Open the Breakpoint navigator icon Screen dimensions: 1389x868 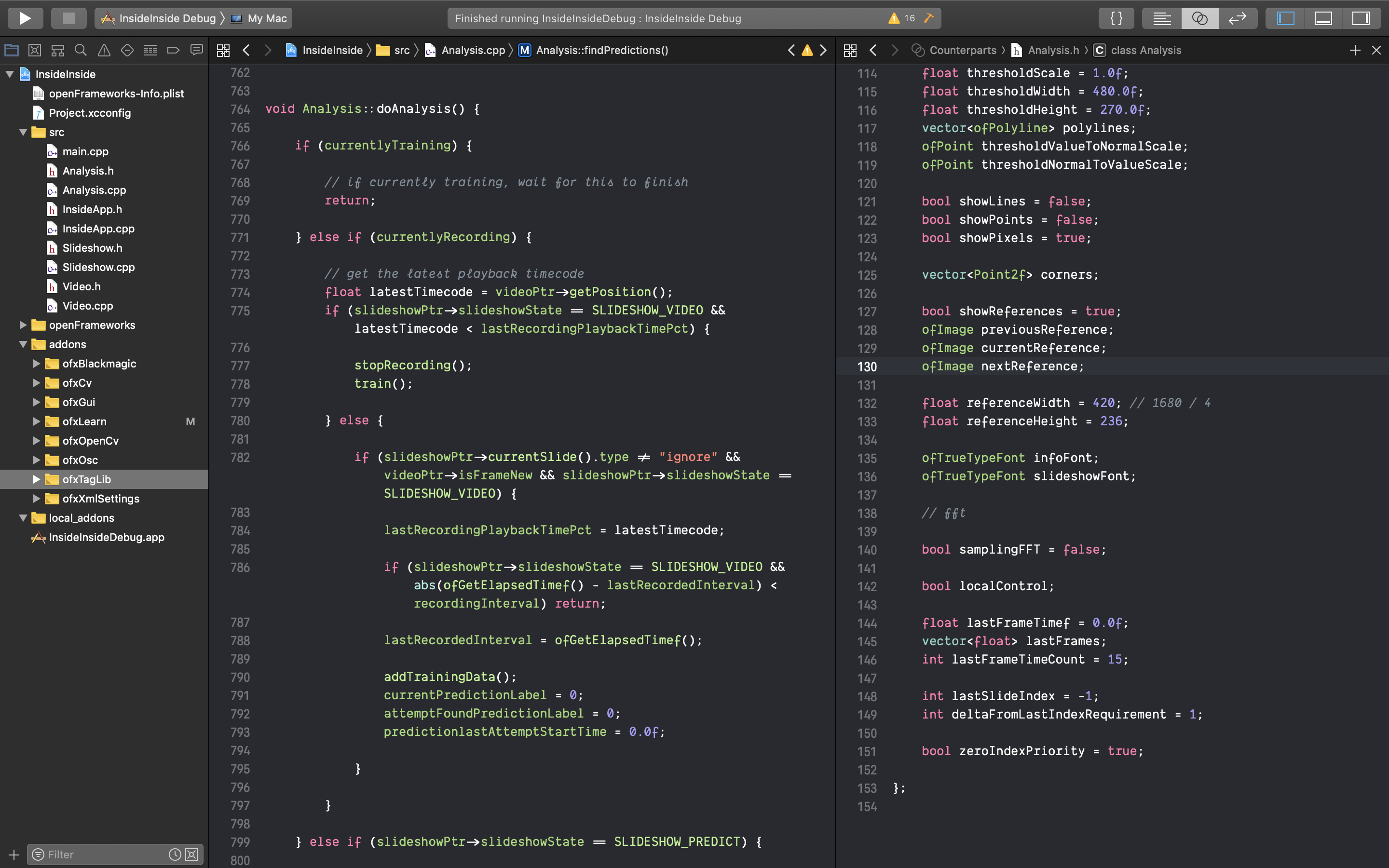click(x=173, y=51)
